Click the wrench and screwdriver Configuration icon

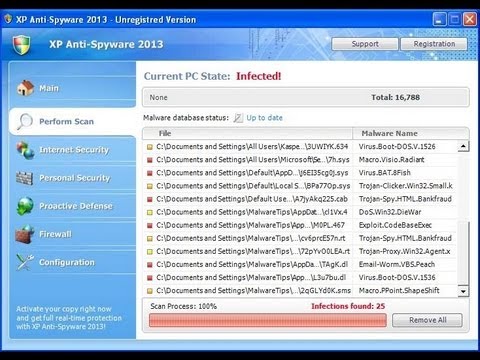(x=25, y=262)
